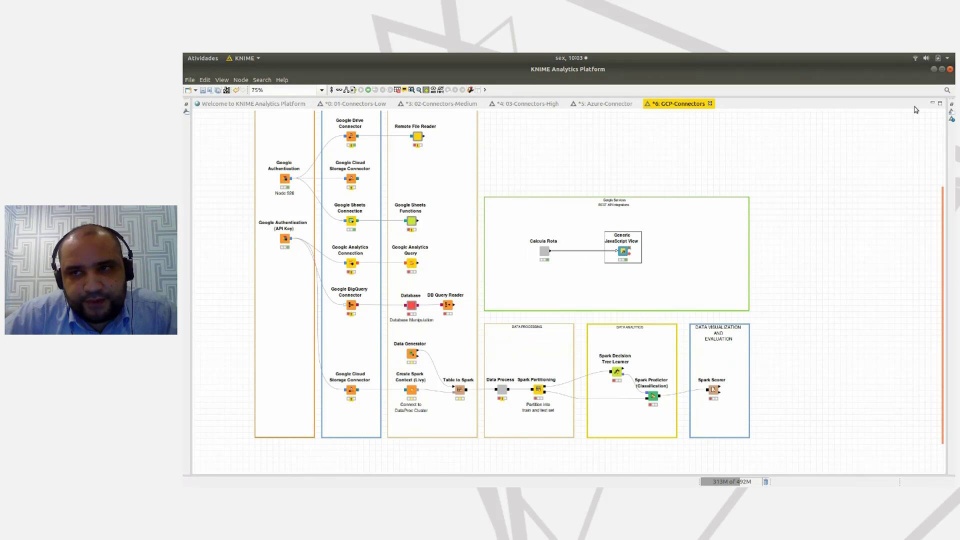Screen dimensions: 960x540
Task: Open the Help menu
Action: 282,80
